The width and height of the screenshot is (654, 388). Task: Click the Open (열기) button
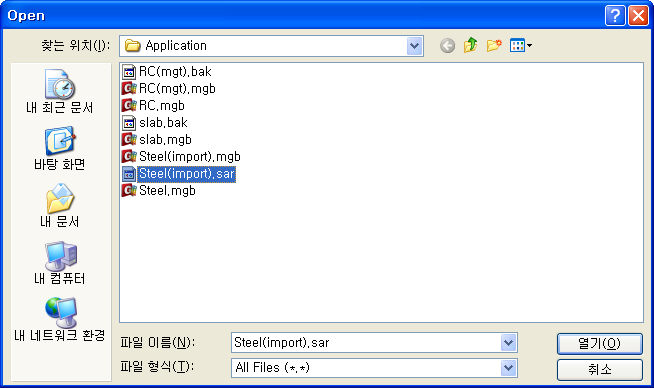[x=599, y=344]
